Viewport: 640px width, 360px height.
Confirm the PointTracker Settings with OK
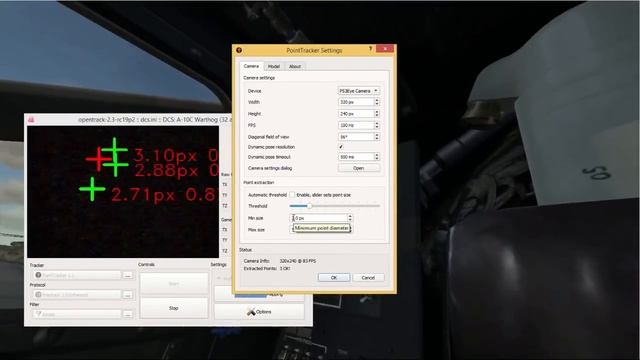coord(333,278)
